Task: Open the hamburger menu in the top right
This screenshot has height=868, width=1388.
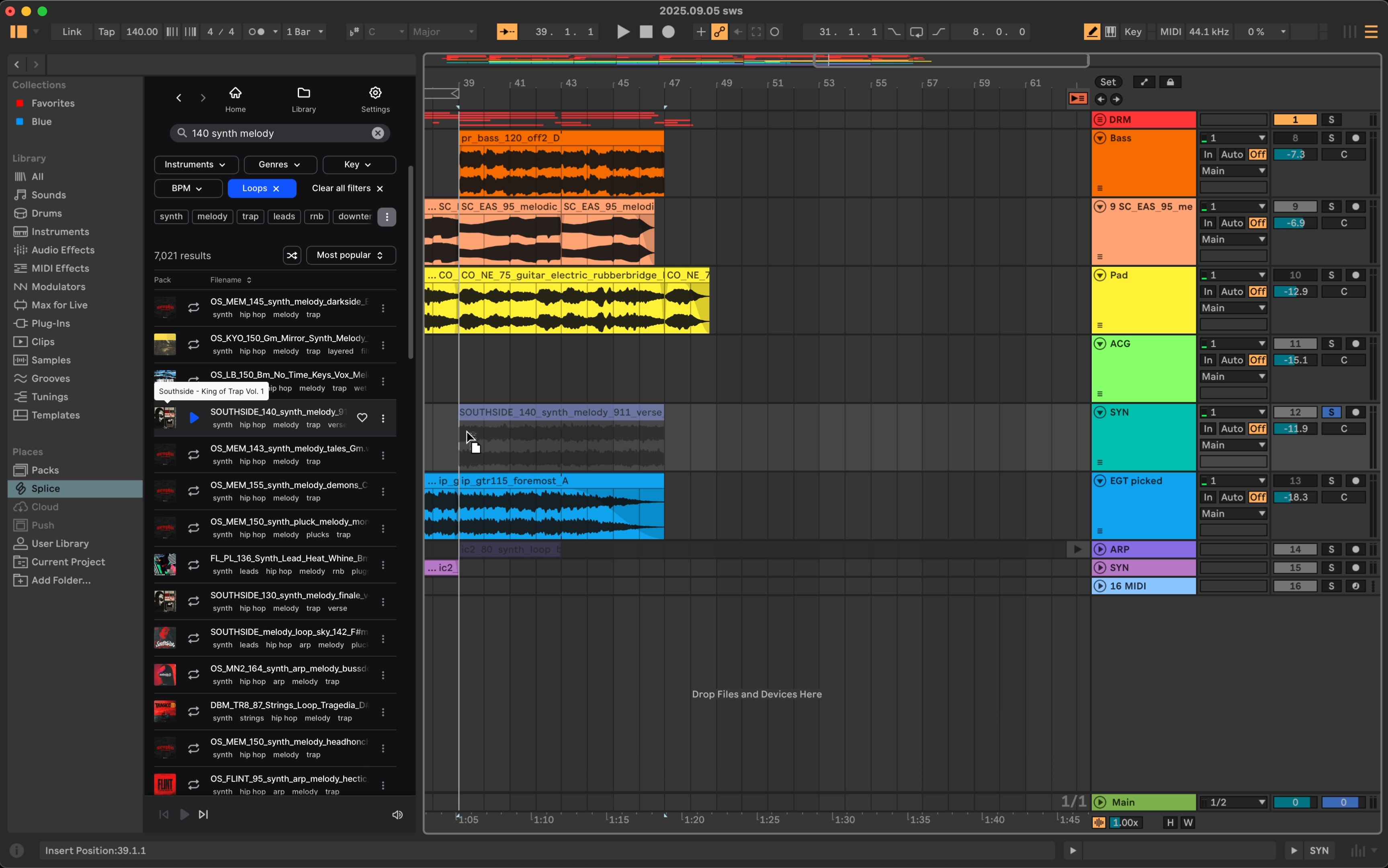Action: (1372, 32)
